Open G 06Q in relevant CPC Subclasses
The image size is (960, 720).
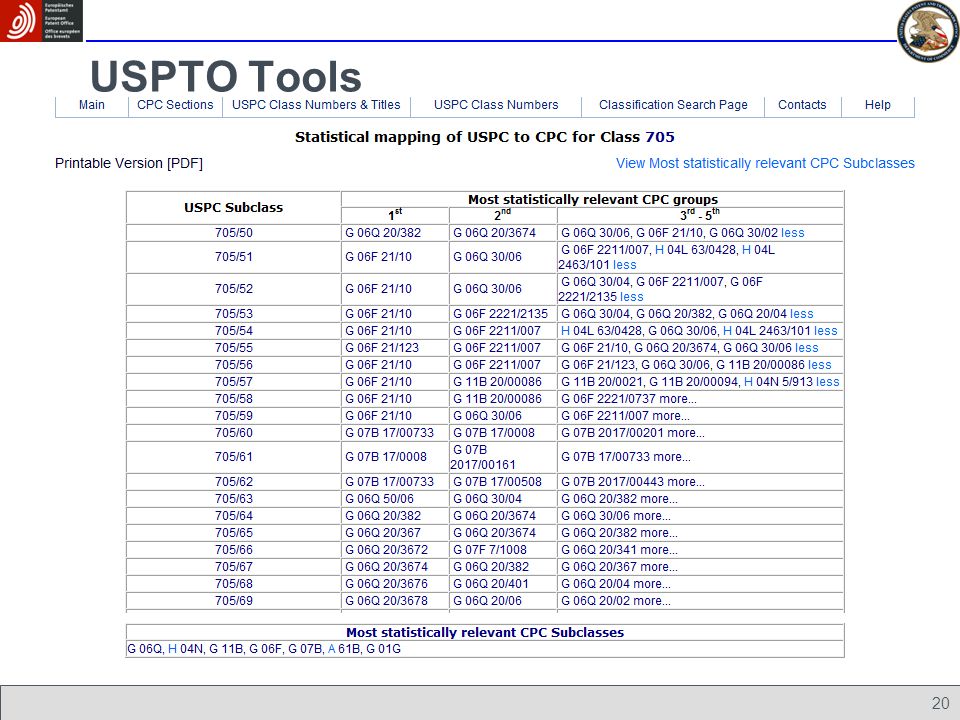144,649
